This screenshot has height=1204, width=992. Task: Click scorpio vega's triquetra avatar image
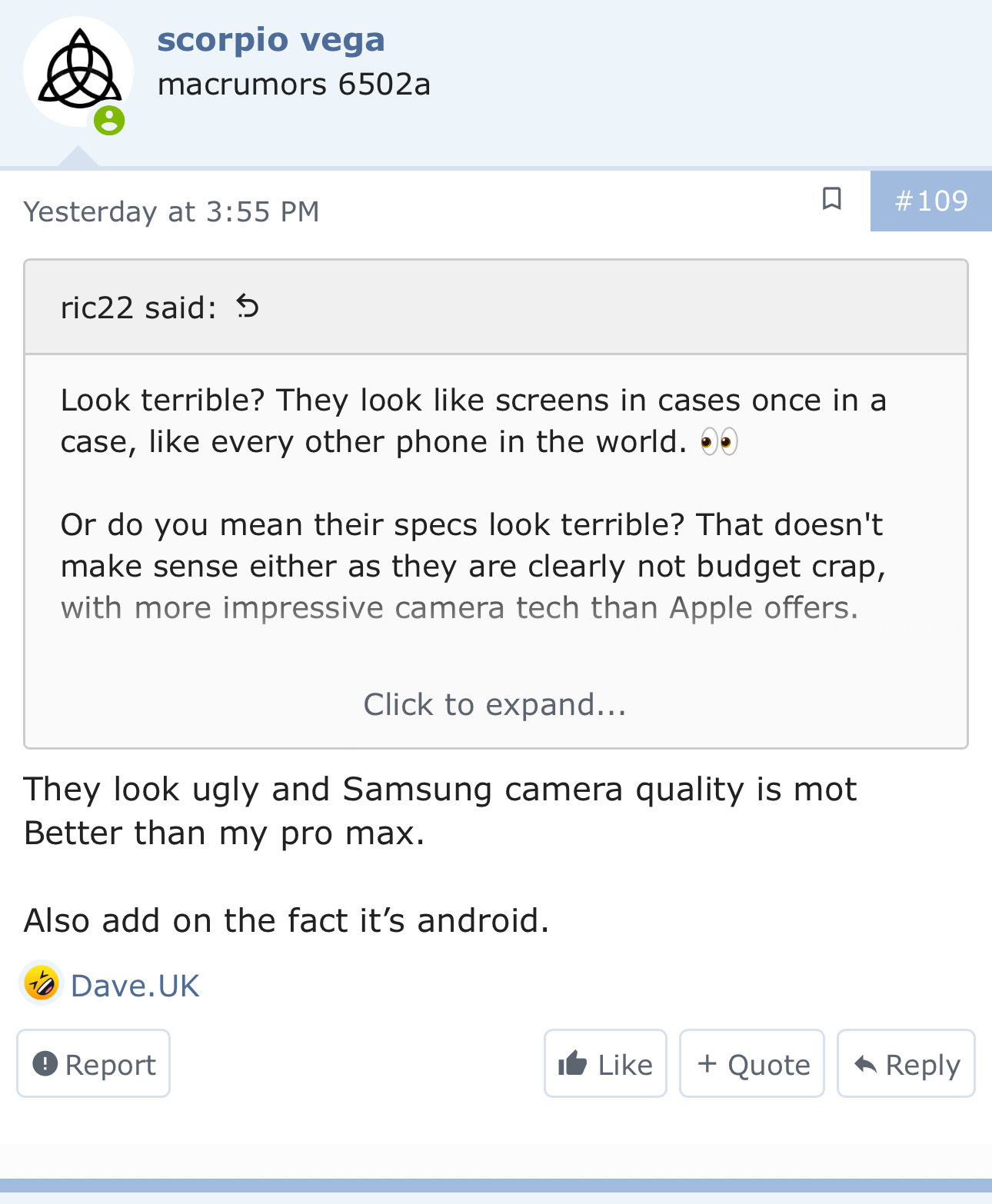point(78,70)
